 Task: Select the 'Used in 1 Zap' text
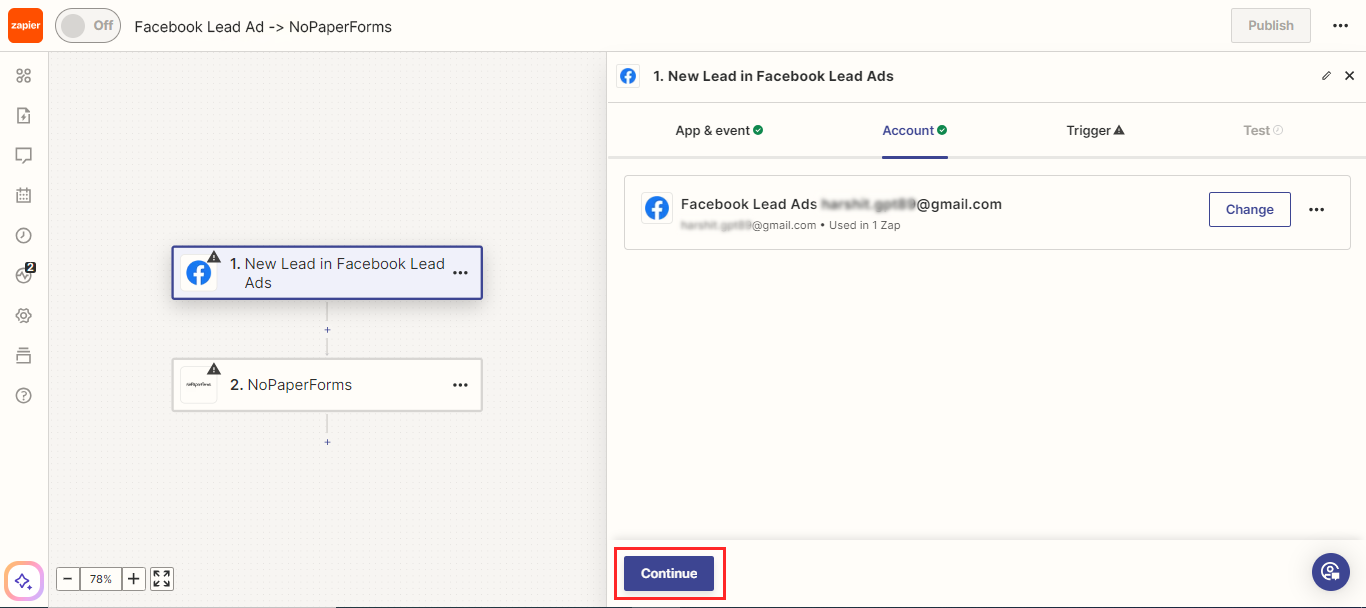click(x=865, y=226)
